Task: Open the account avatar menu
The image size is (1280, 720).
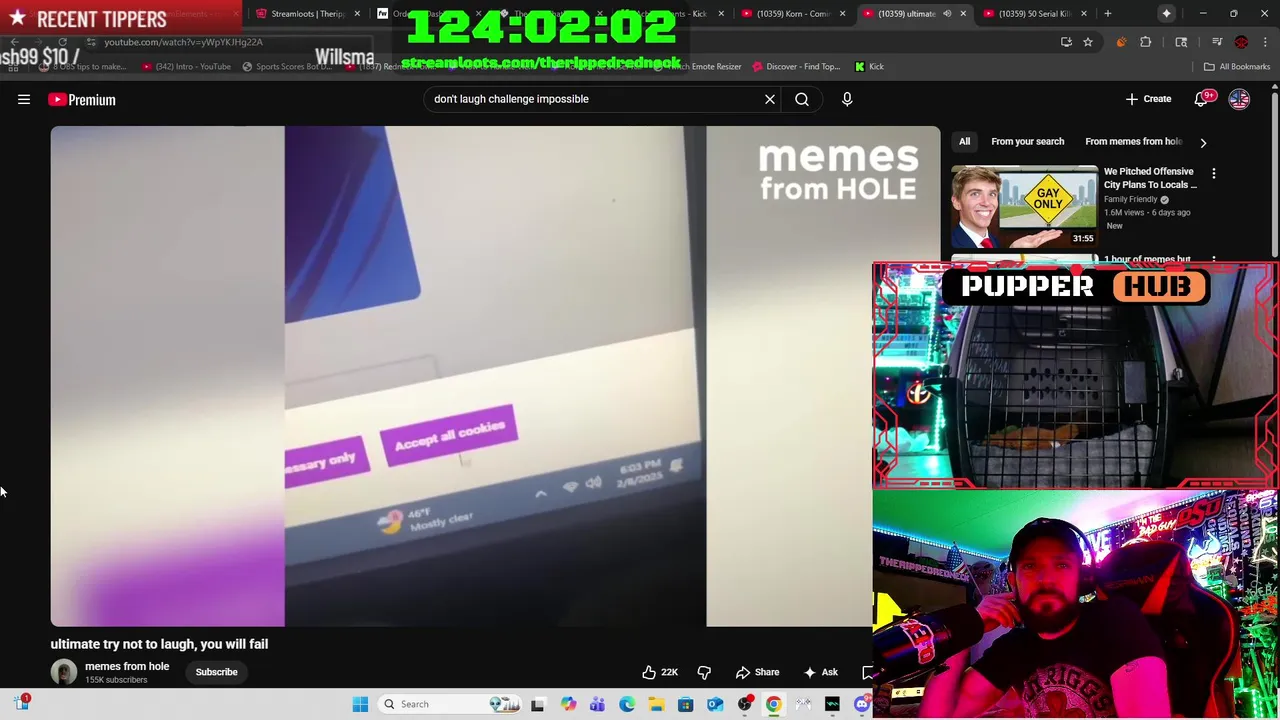Action: (x=1239, y=99)
